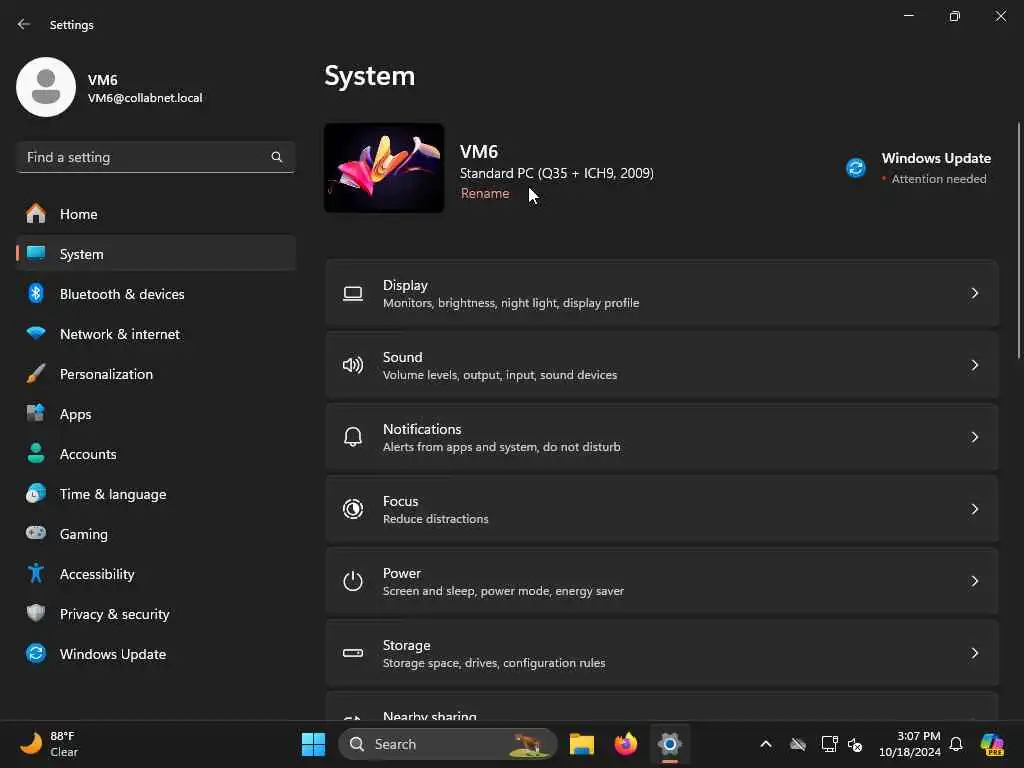
Task: Click the Accounts person icon in sidebar
Action: 36,453
